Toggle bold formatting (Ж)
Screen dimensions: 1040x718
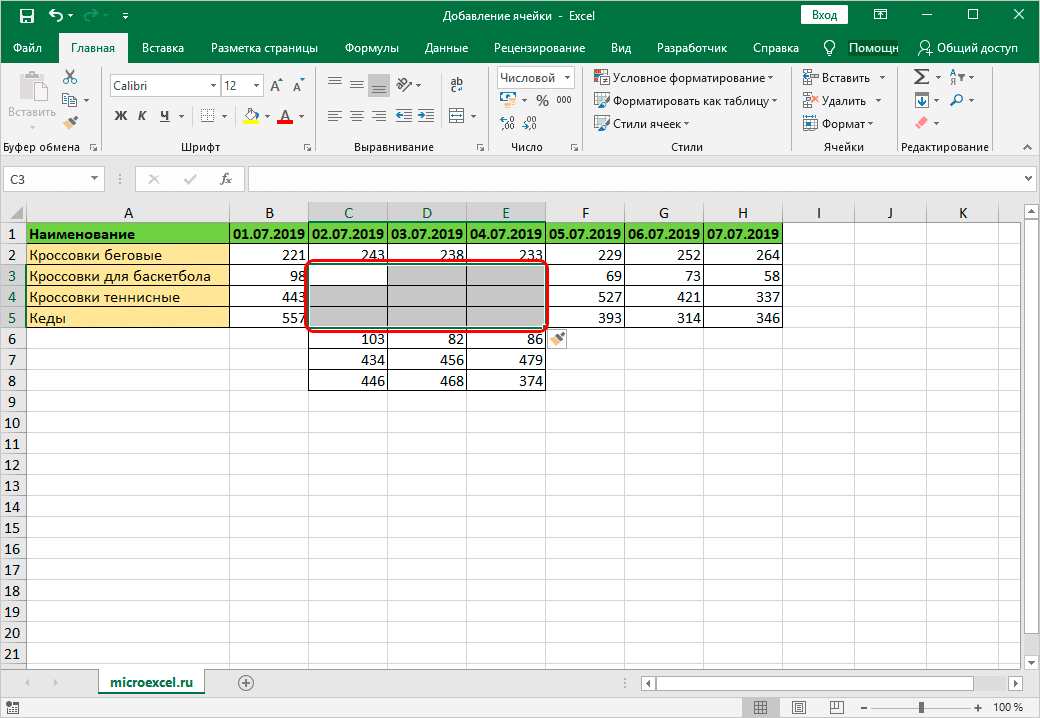121,116
